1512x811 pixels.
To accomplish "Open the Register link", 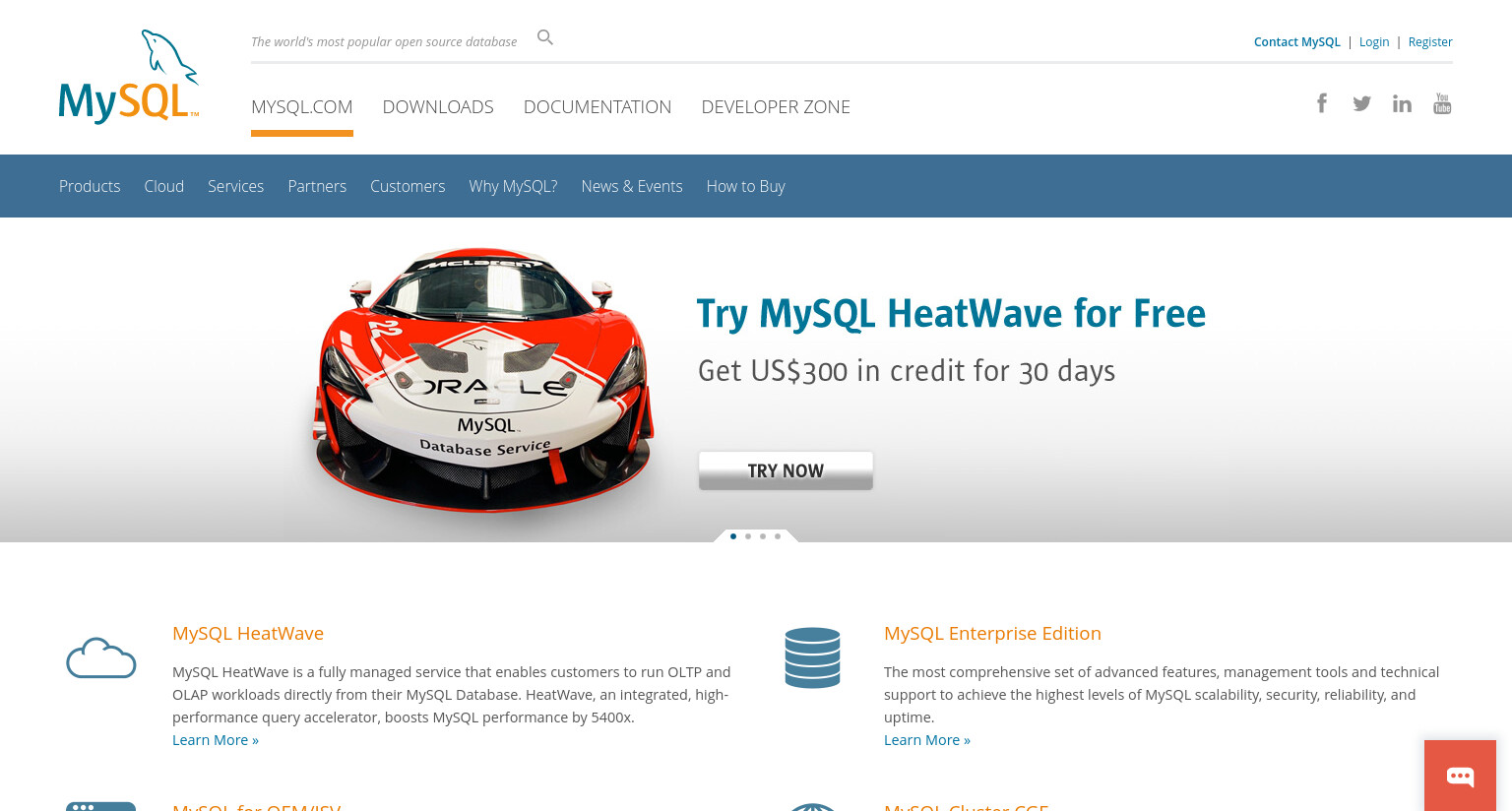I will click(1430, 41).
